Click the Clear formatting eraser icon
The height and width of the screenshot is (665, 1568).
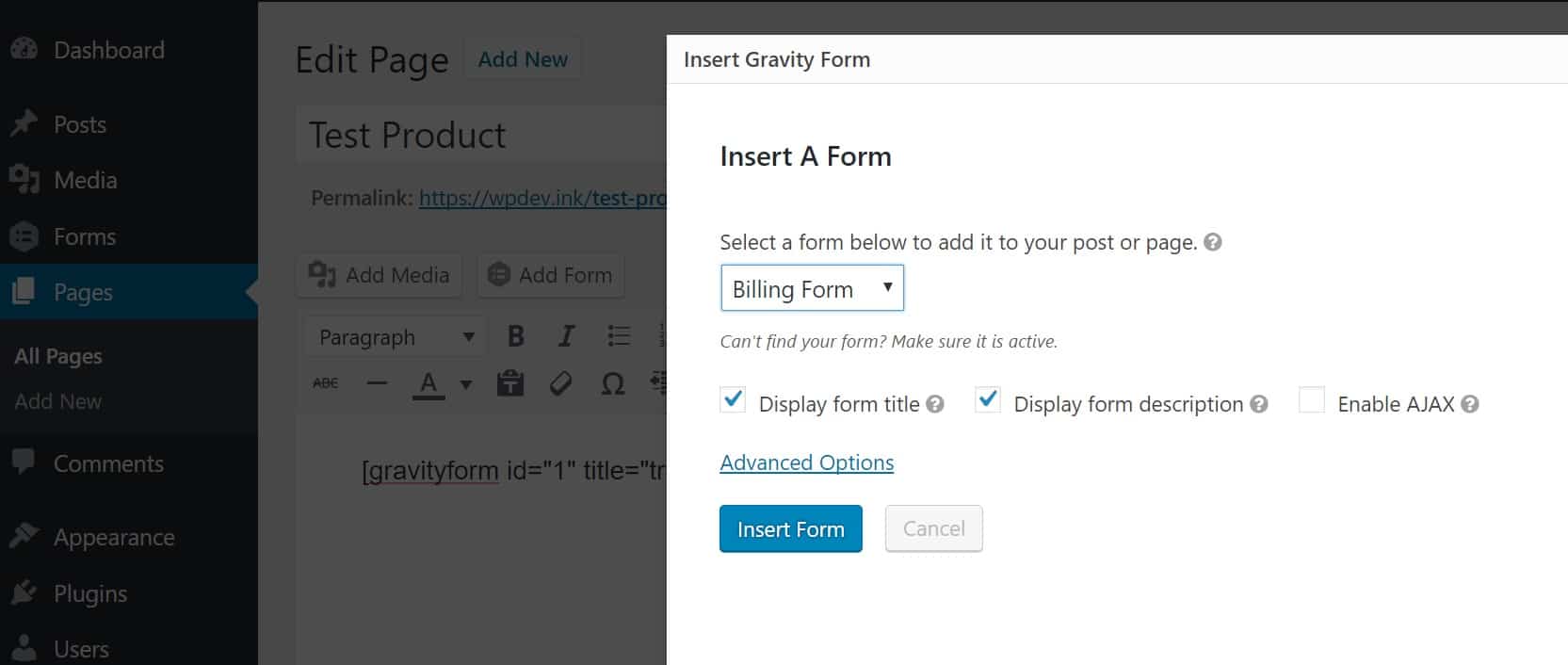pyautogui.click(x=560, y=382)
